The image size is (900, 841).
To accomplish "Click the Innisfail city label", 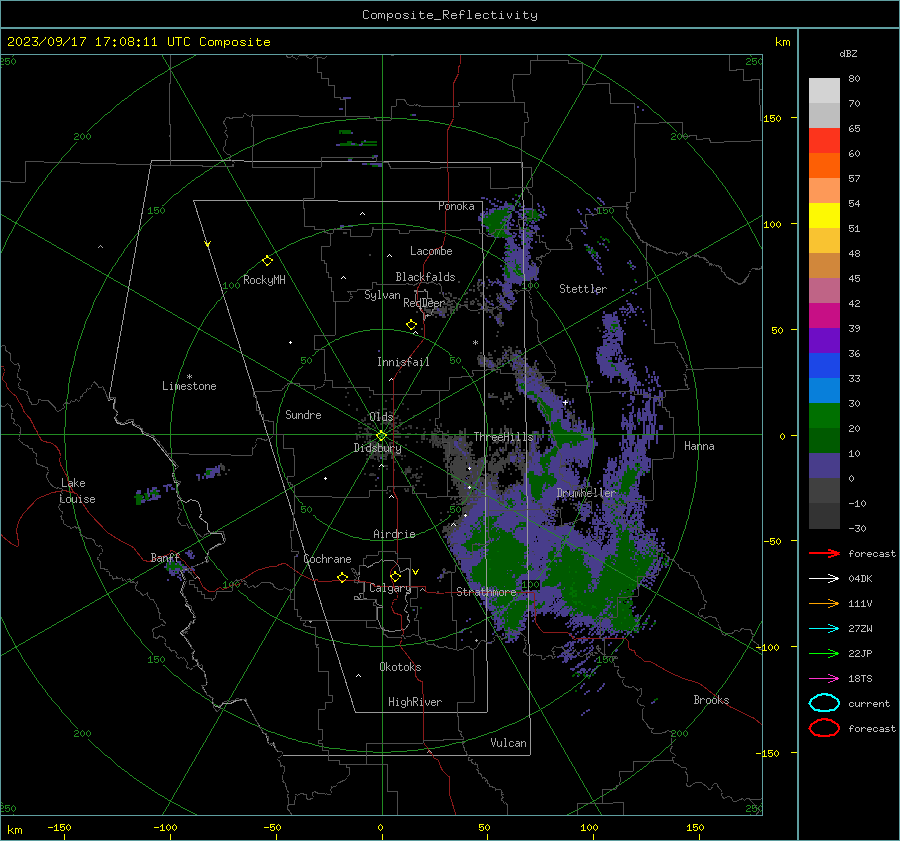I will coord(403,362).
